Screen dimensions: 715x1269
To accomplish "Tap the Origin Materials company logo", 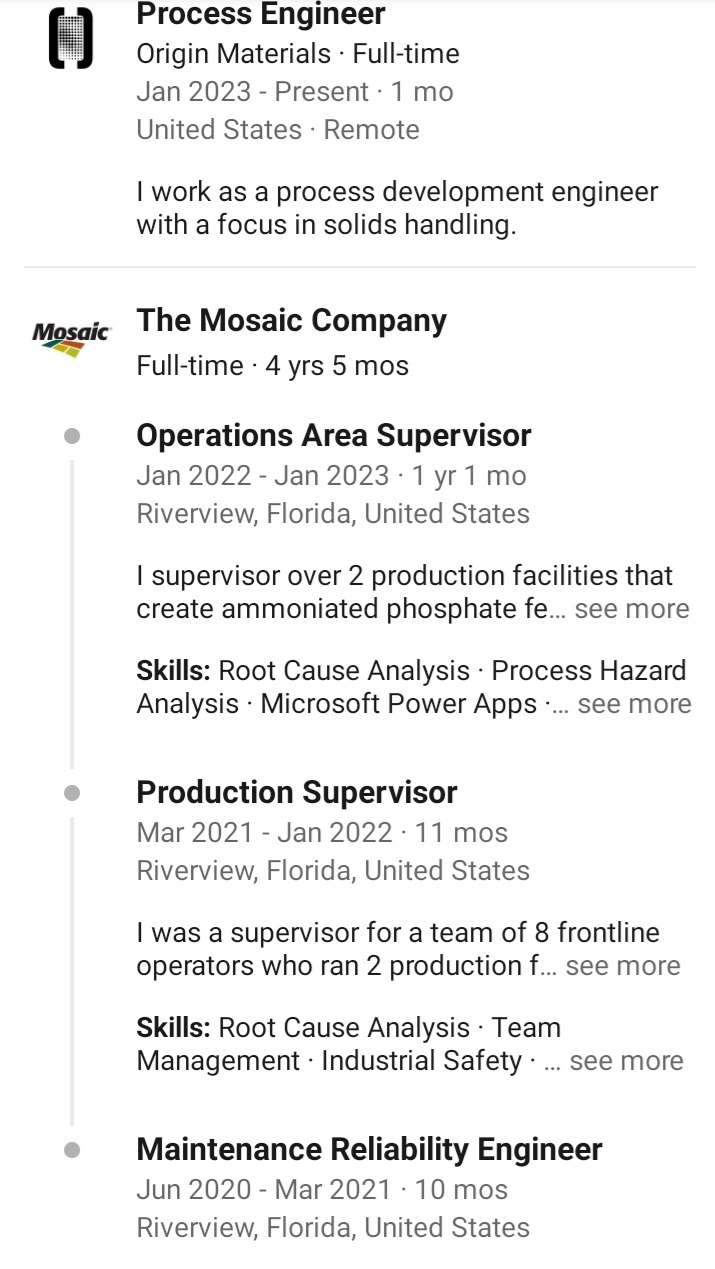I will (x=71, y=40).
